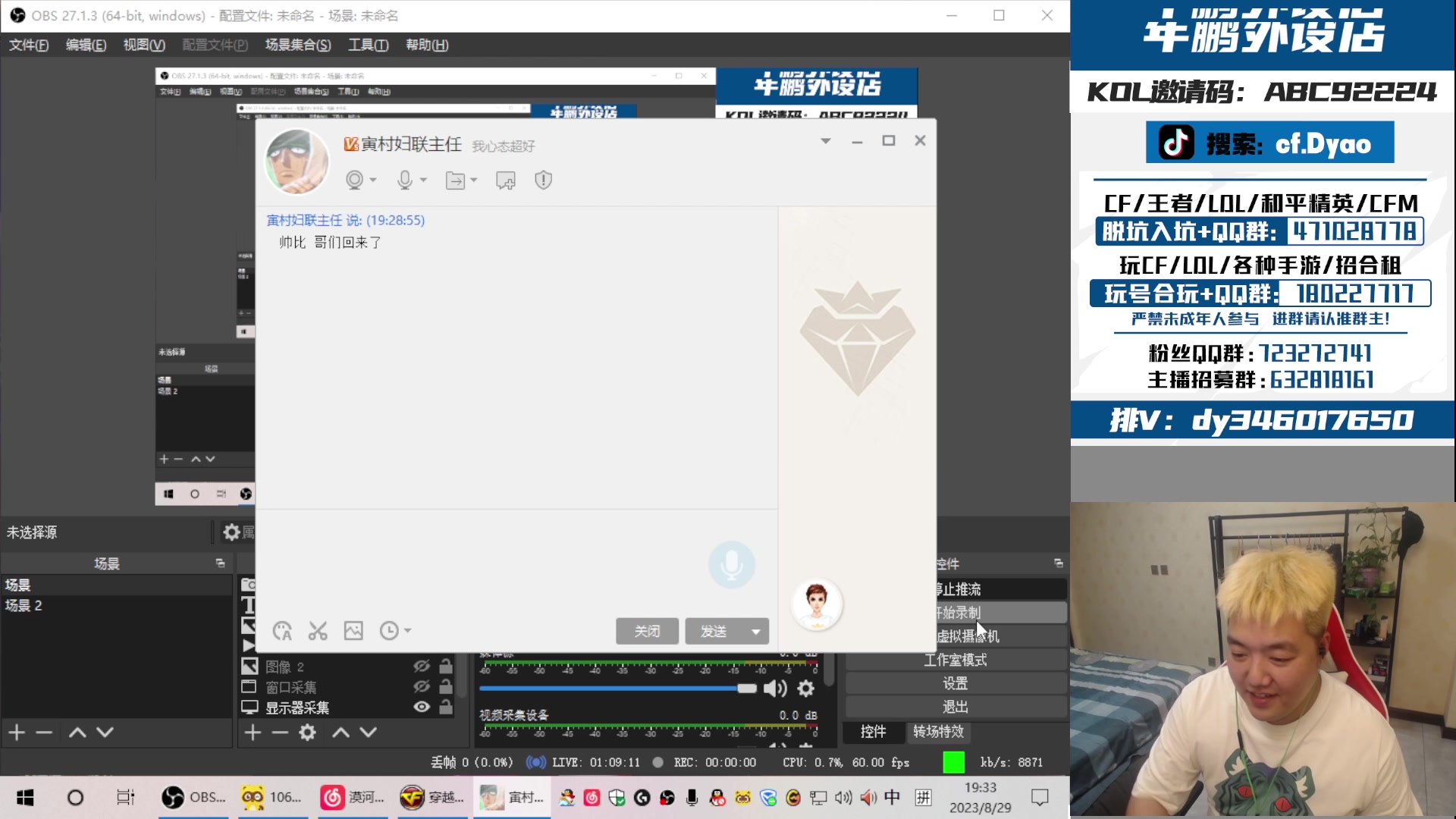Image resolution: width=1456 pixels, height=819 pixels.
Task: Move source down in sources list
Action: [369, 733]
